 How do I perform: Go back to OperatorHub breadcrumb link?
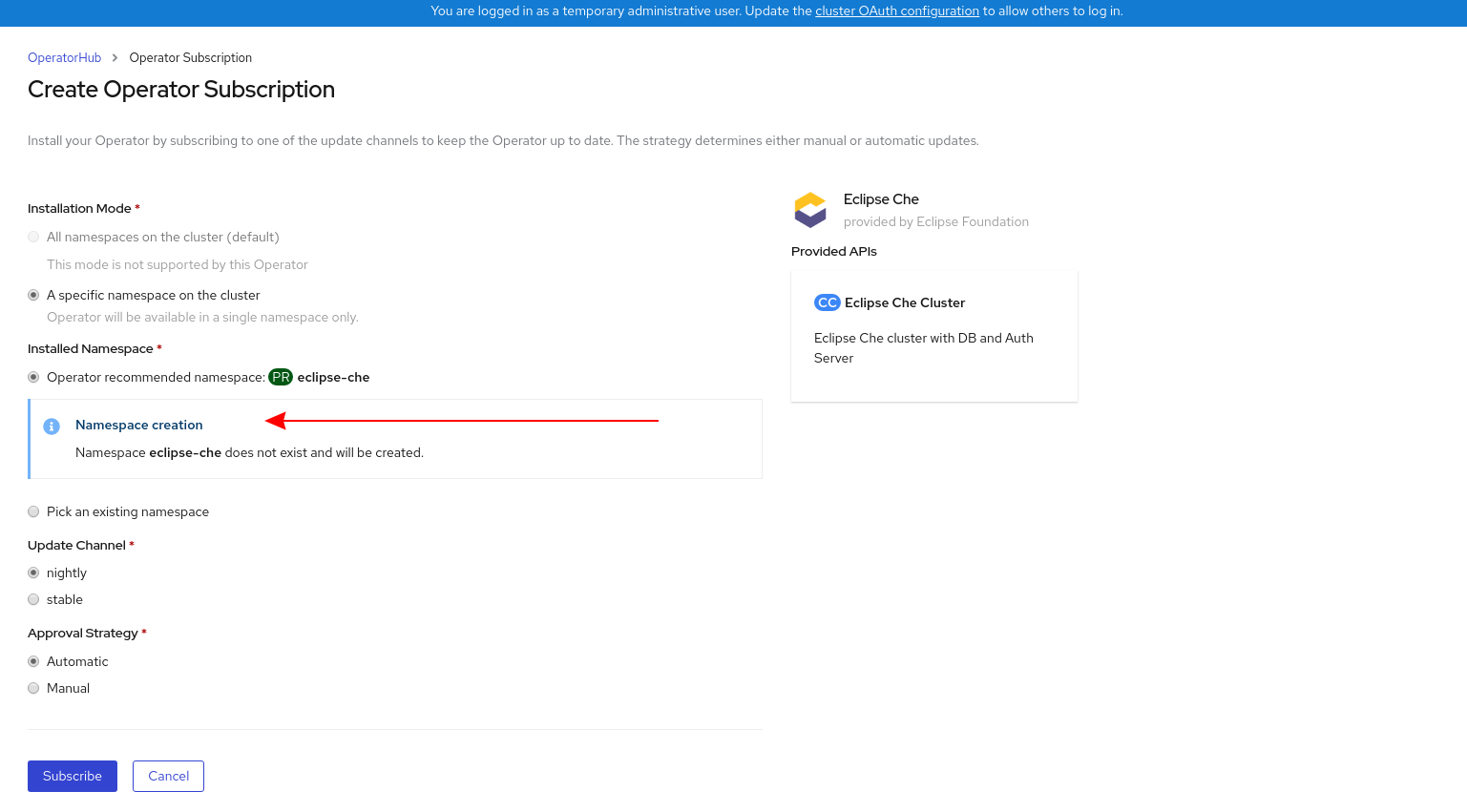pyautogui.click(x=64, y=58)
